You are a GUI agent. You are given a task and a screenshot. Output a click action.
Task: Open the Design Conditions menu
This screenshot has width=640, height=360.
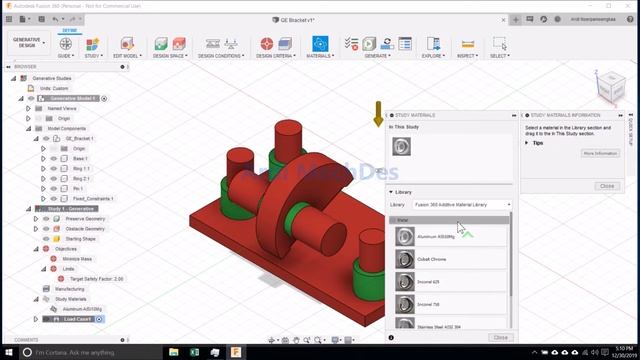point(221,56)
